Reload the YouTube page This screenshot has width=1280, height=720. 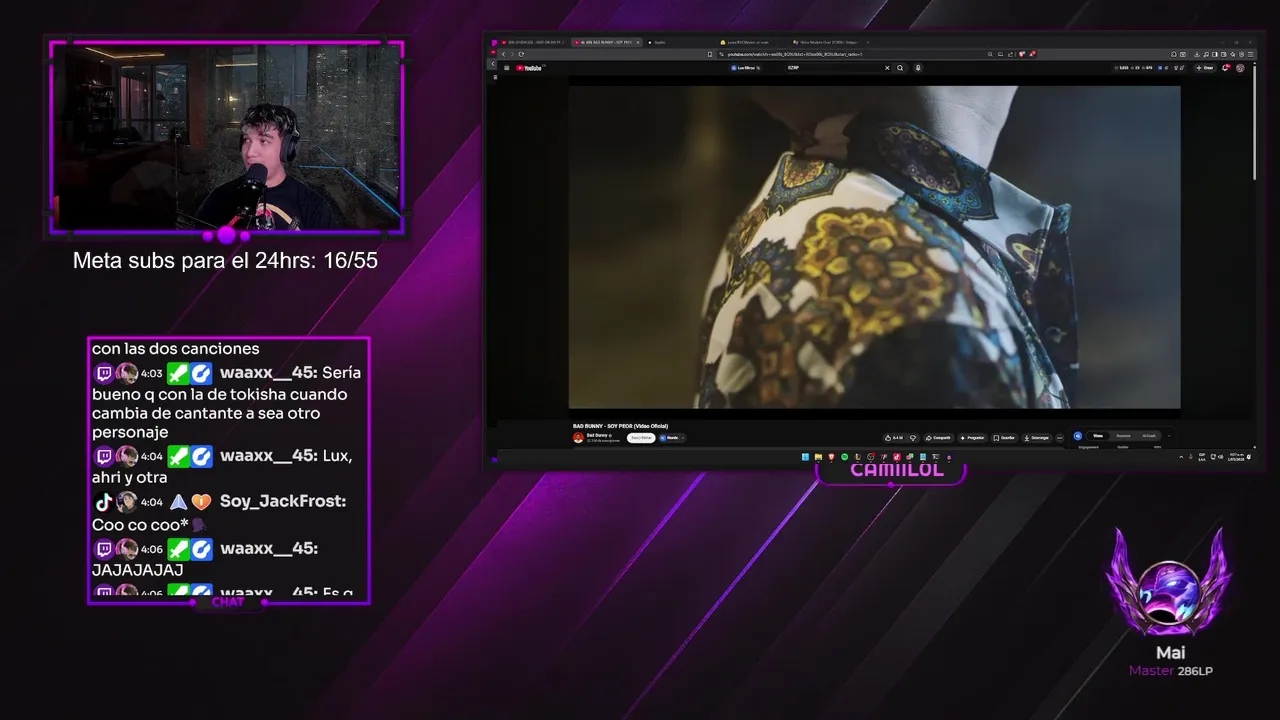click(521, 54)
